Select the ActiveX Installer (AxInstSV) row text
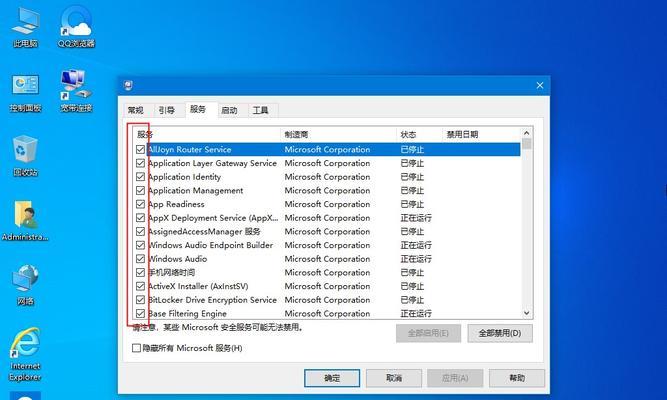Viewport: 667px width, 400px height. [198, 286]
